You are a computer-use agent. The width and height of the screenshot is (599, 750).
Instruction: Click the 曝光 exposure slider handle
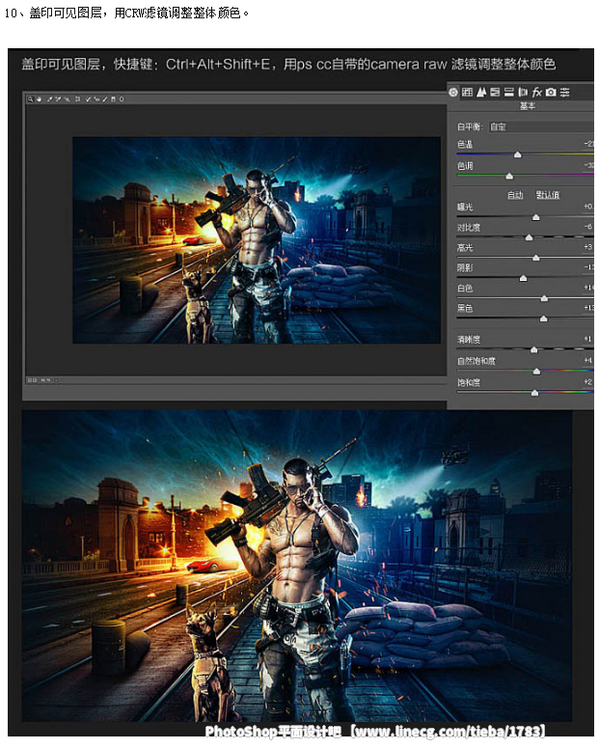point(536,218)
